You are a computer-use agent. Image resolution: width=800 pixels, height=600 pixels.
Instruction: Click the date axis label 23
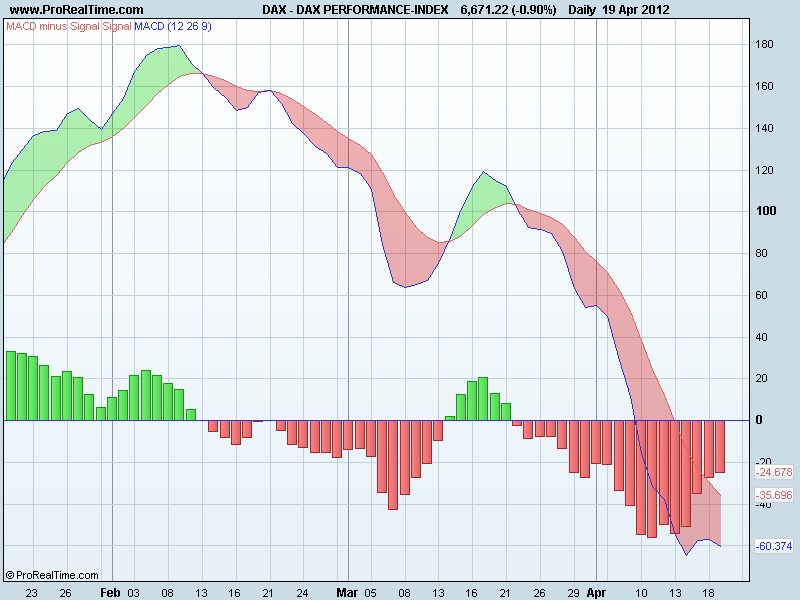point(31,593)
